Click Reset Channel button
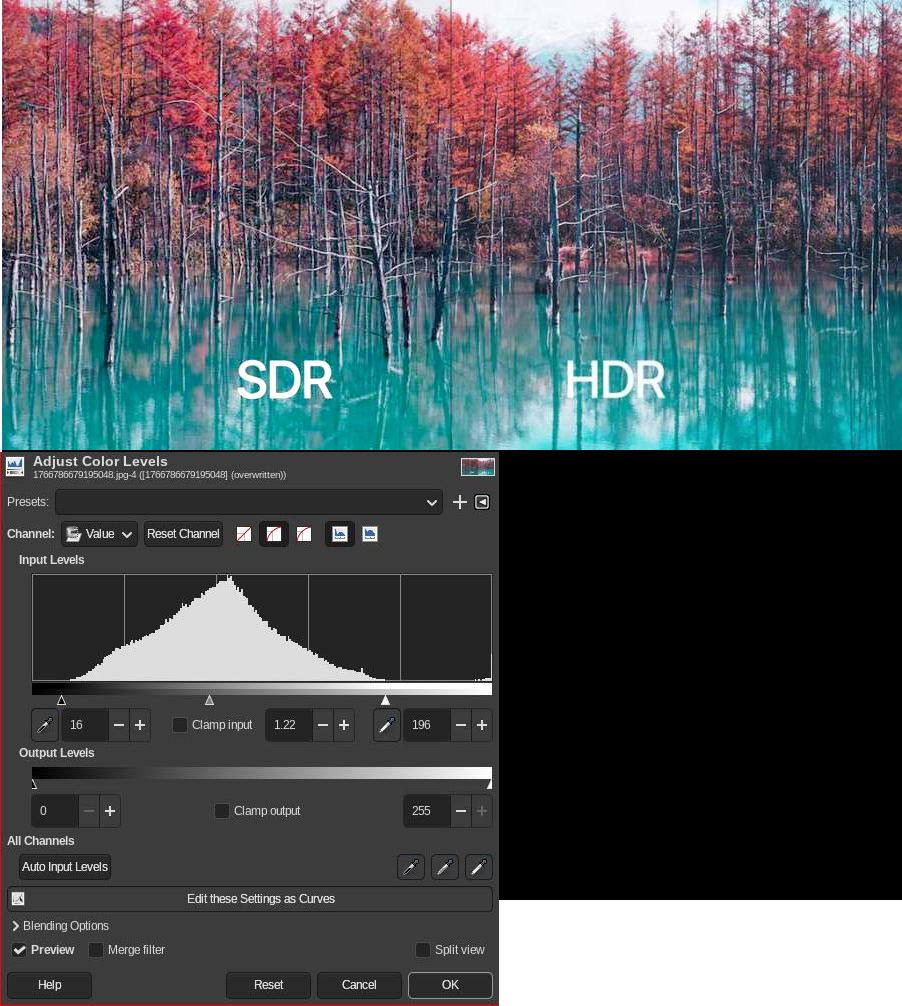This screenshot has height=1006, width=902. coord(183,534)
